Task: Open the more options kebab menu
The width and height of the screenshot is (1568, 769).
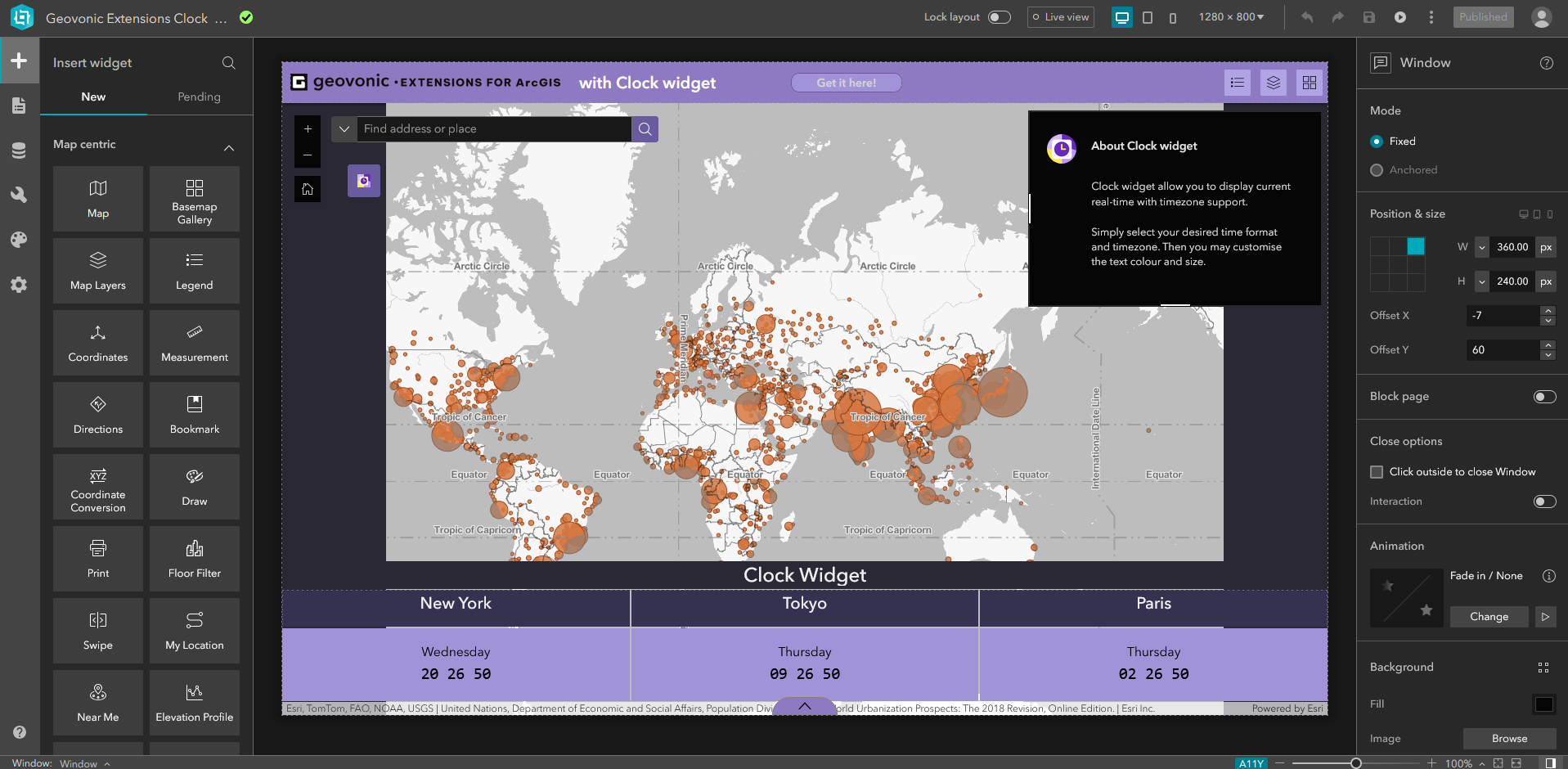Action: click(x=1431, y=17)
